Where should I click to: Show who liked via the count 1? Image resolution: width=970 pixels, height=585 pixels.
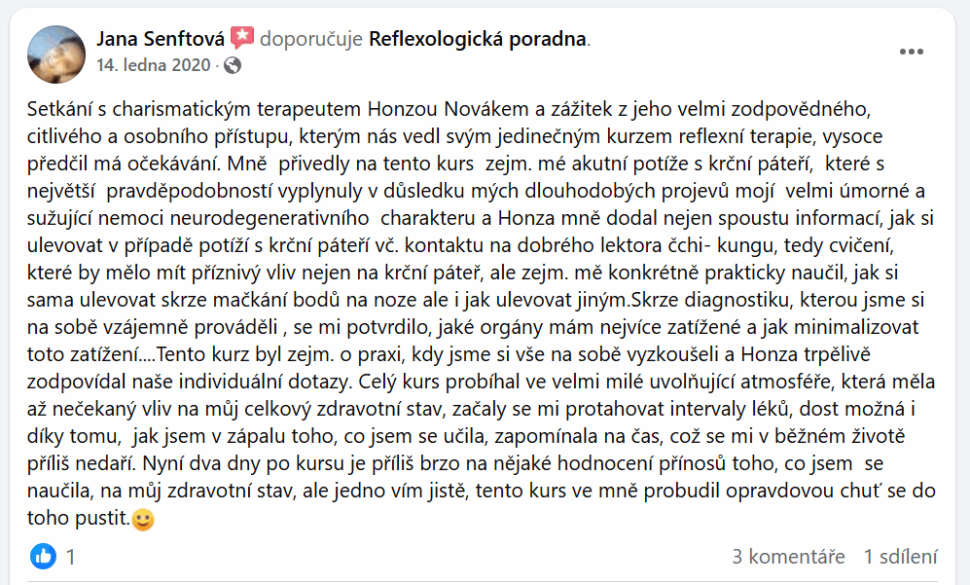click(x=71, y=557)
